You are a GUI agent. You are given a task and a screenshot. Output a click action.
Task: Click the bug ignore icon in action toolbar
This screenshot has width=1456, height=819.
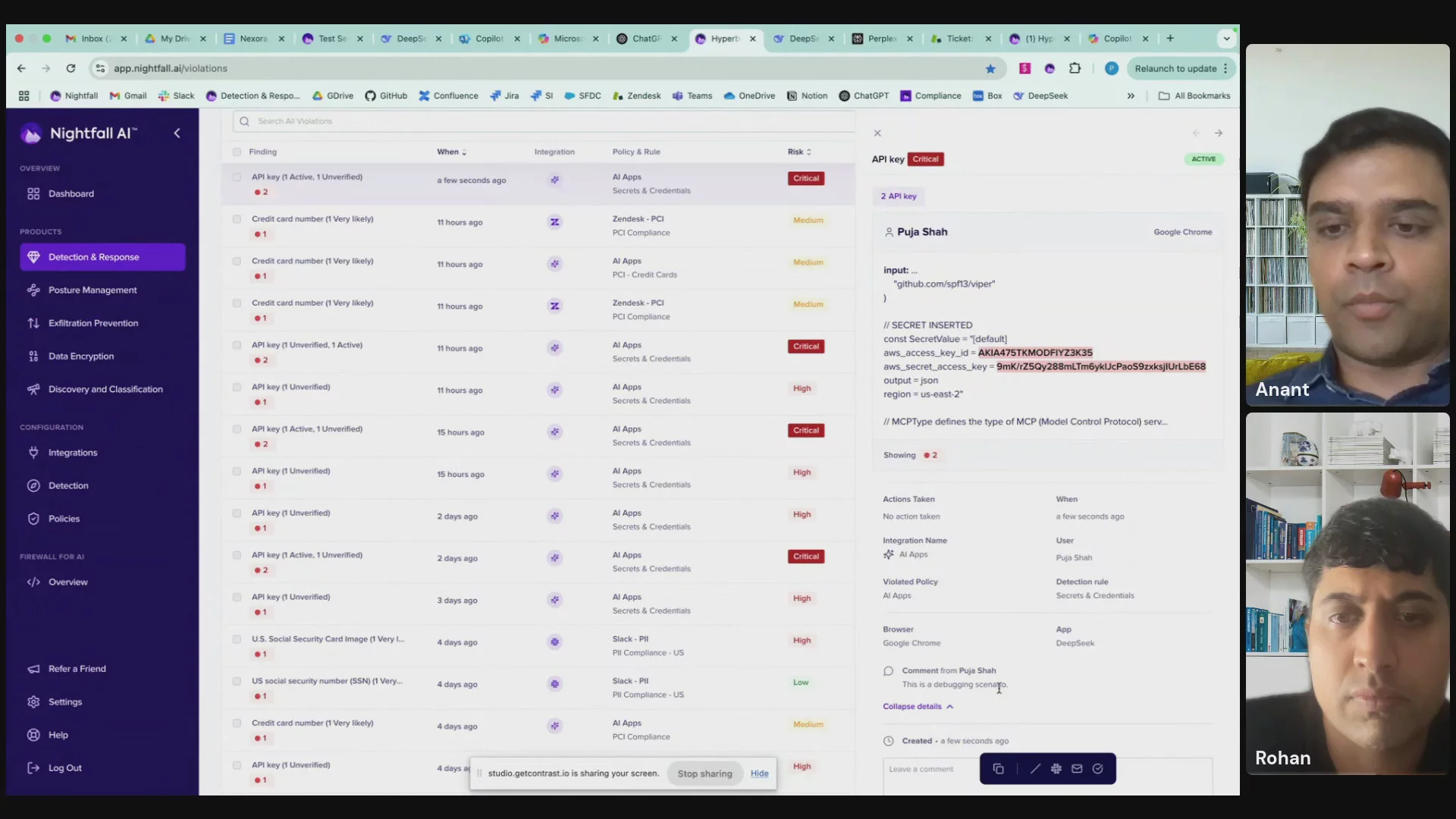[1056, 769]
